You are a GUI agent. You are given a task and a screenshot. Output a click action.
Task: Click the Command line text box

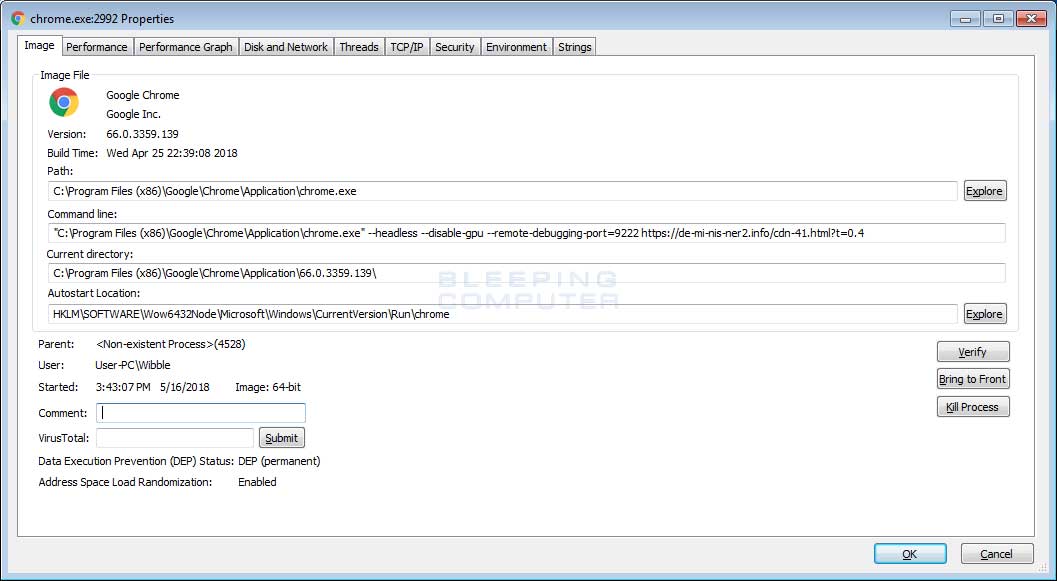[526, 233]
